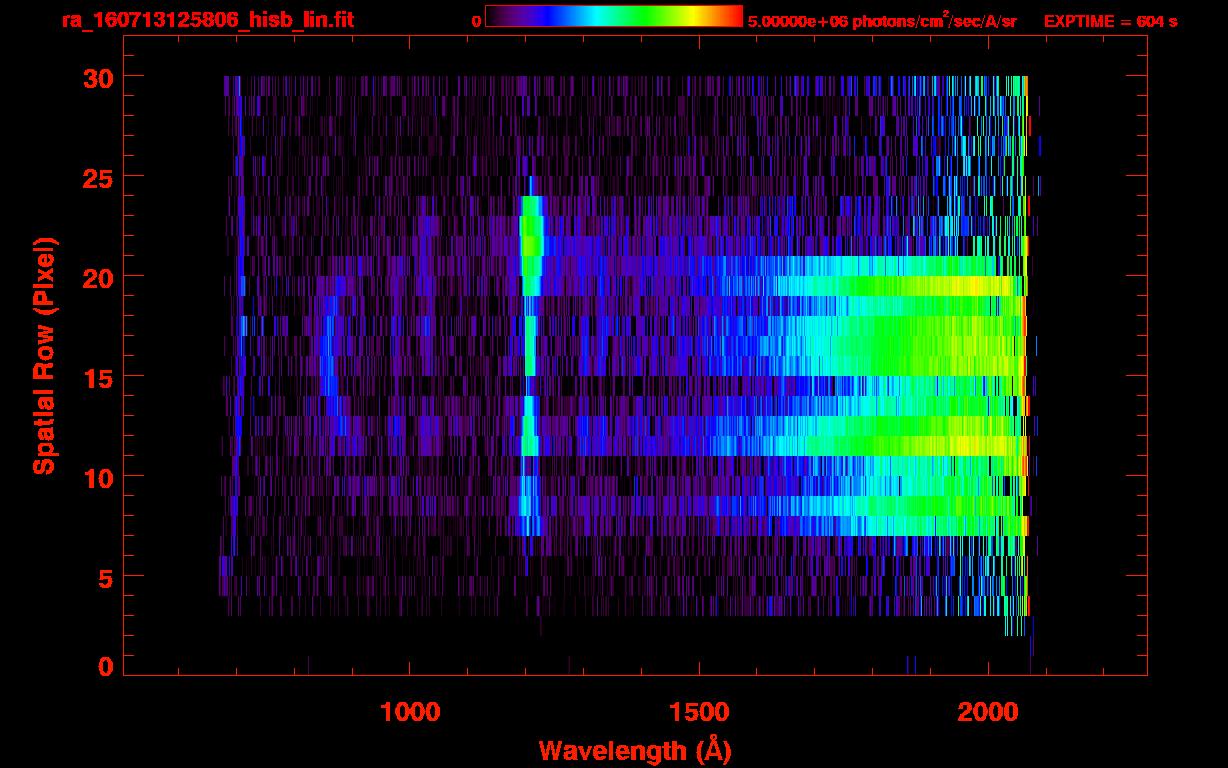Click the y-axis tick label 0
Image resolution: width=1228 pixels, height=768 pixels.
(x=103, y=666)
